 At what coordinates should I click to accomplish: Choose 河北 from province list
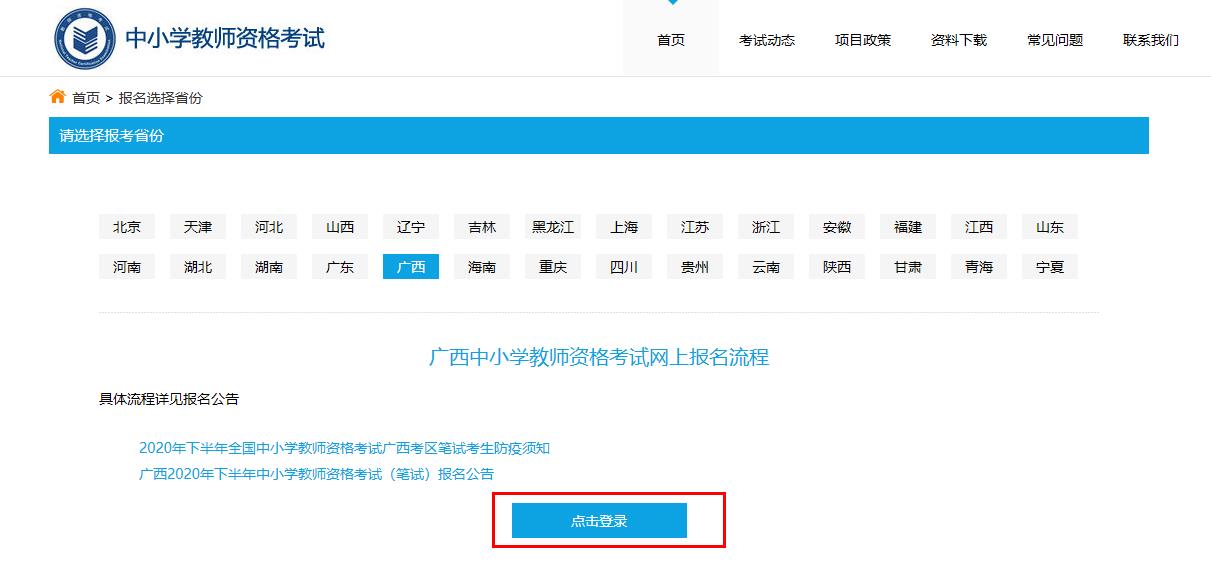pos(269,227)
